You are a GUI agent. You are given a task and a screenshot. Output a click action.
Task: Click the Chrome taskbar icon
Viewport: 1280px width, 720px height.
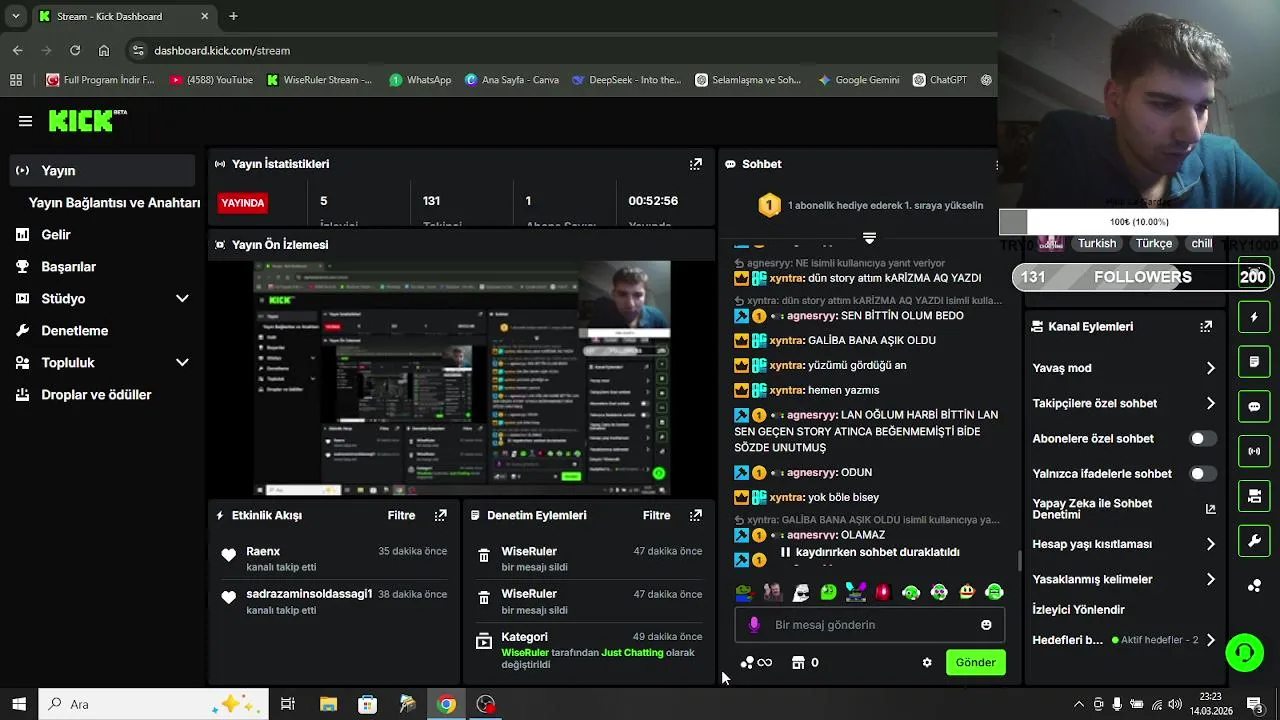(447, 704)
